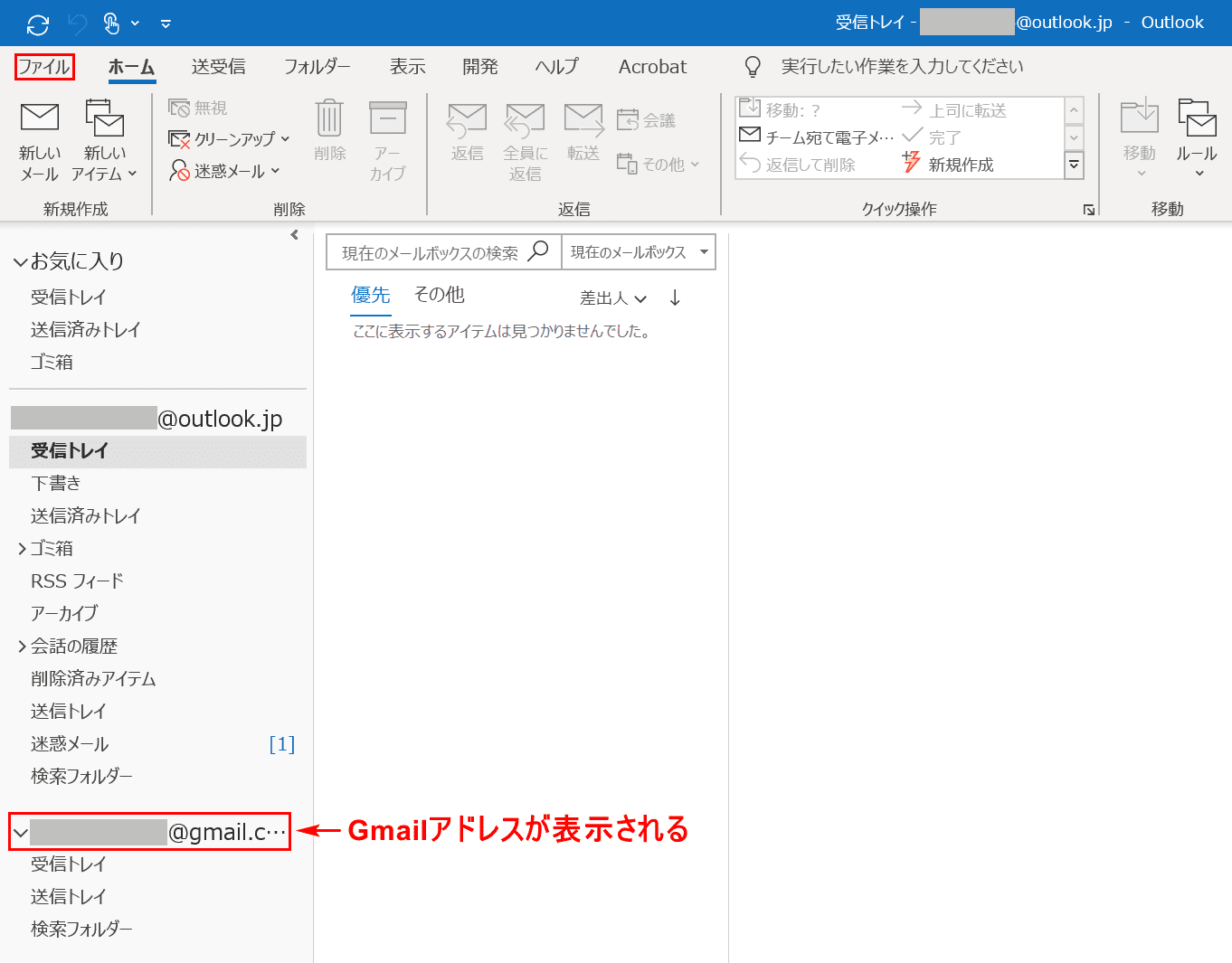1232x963 pixels.
Task: Choose 上司に転送 quick step
Action: (x=954, y=109)
